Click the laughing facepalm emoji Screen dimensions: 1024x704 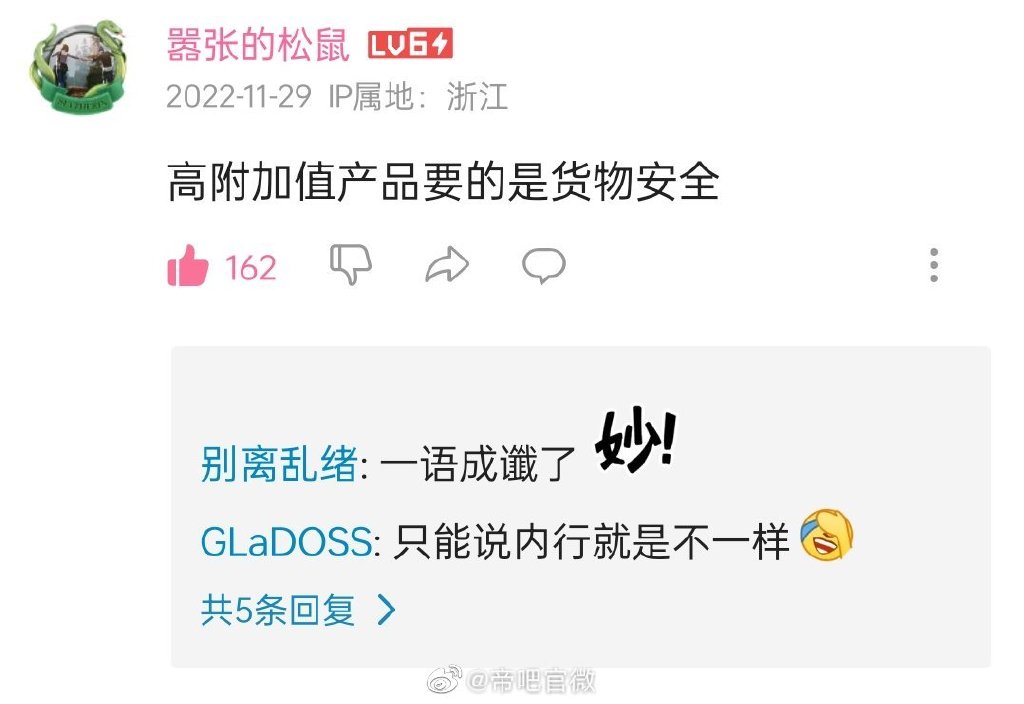pyautogui.click(x=827, y=534)
